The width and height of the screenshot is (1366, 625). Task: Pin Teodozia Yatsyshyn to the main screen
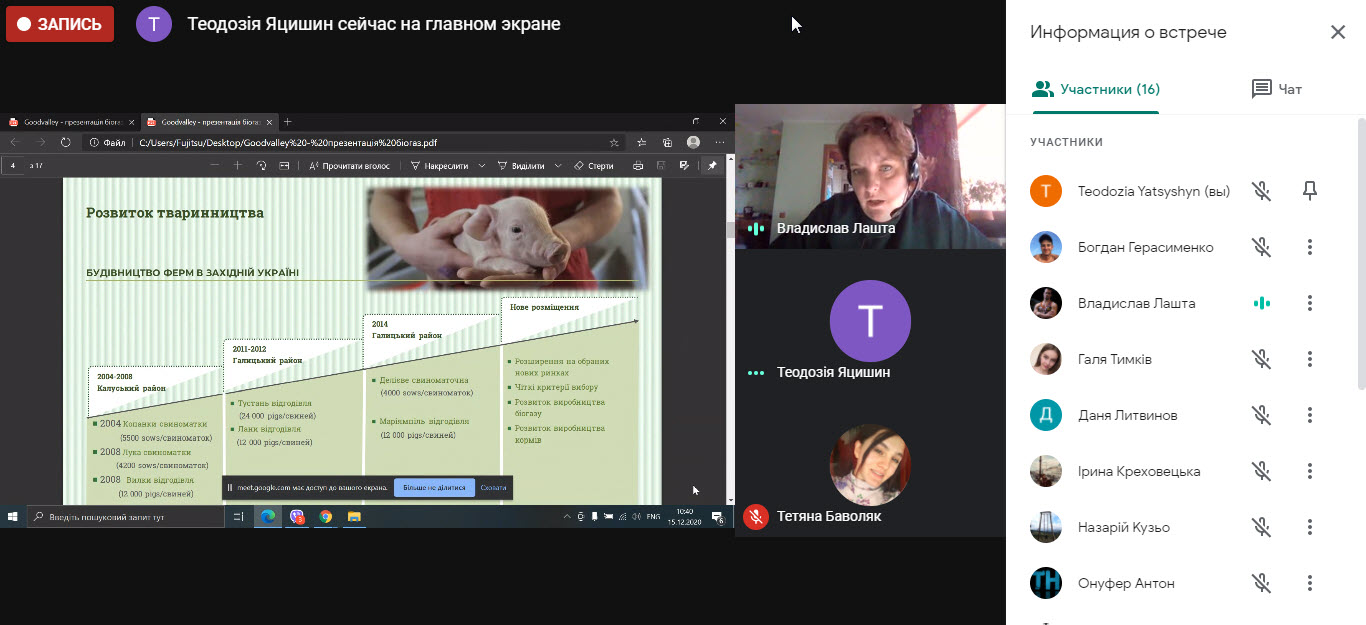[1310, 191]
